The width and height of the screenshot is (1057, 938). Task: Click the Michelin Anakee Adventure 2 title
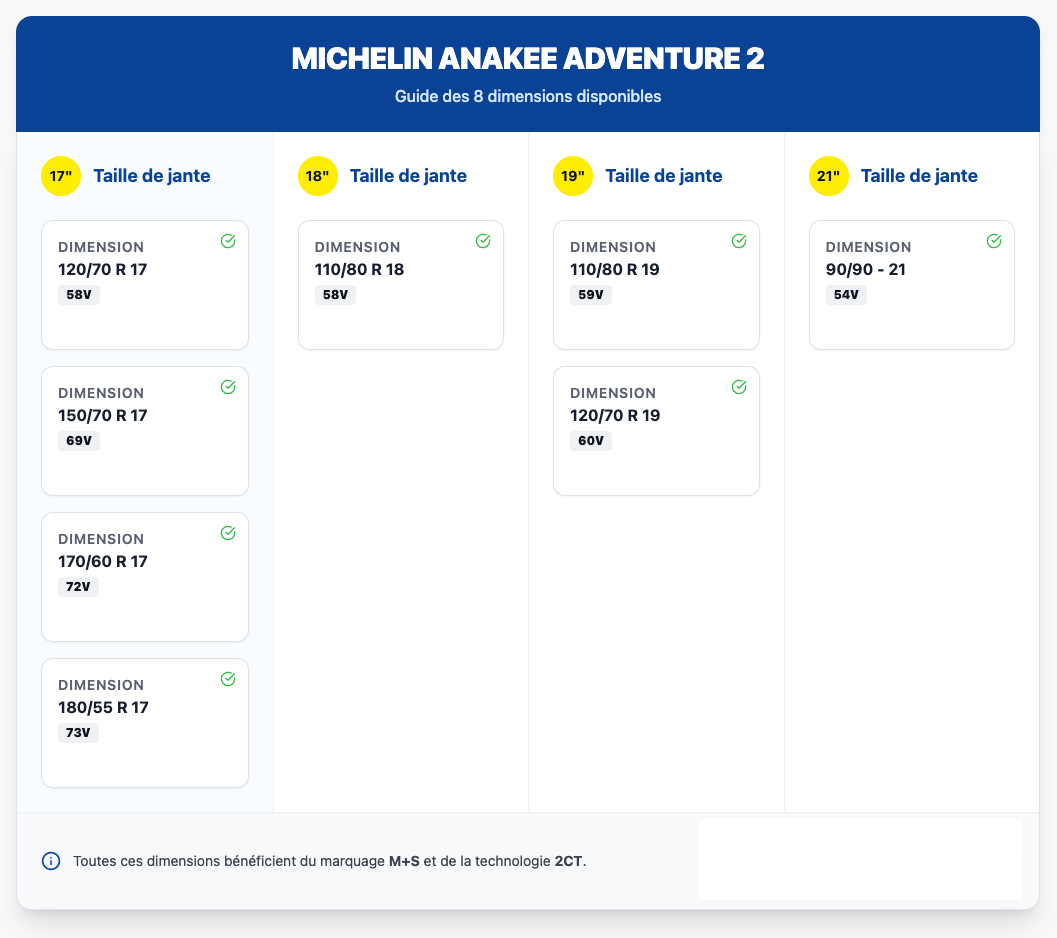pos(528,59)
